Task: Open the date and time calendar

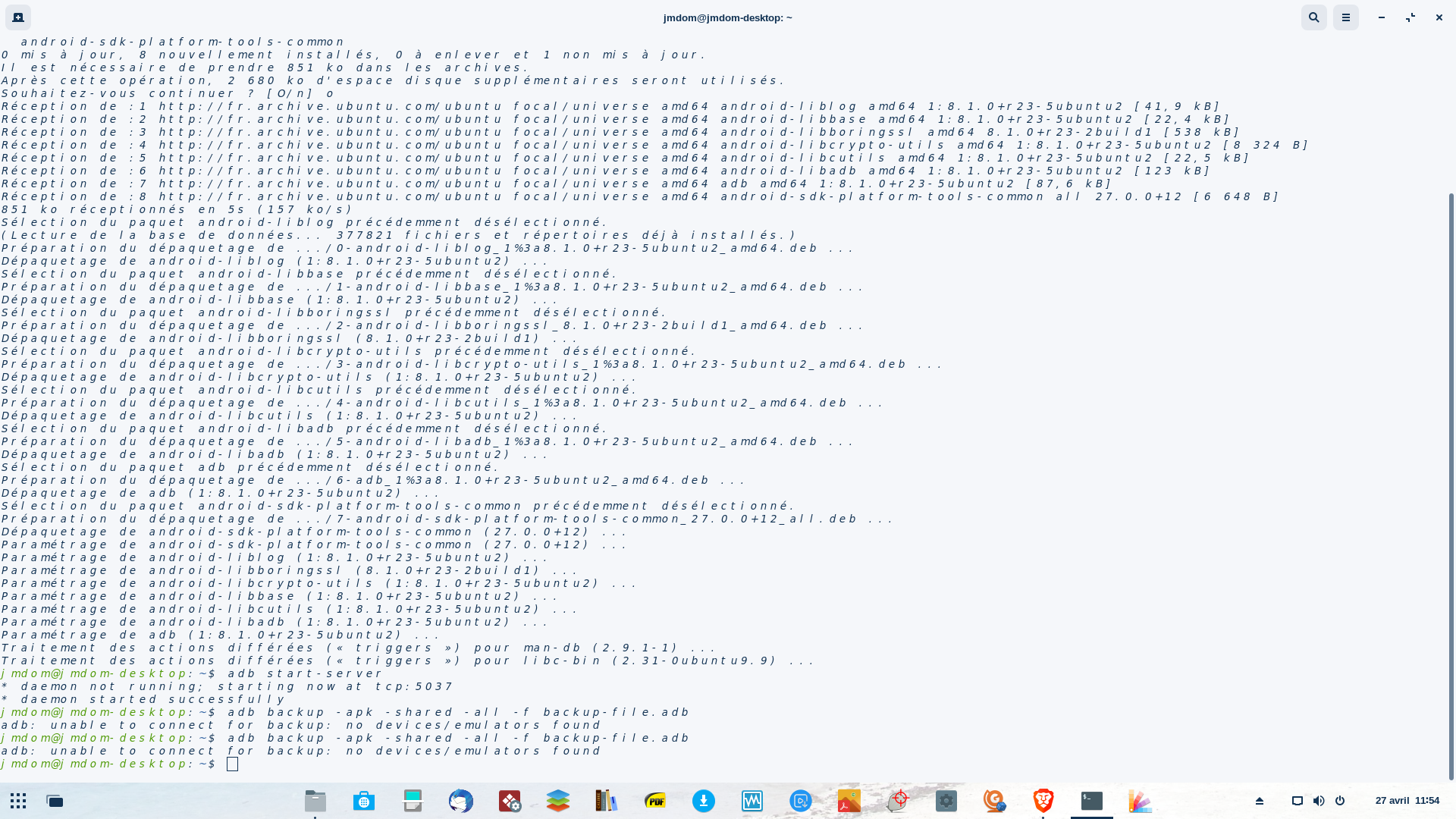Action: [x=1407, y=801]
